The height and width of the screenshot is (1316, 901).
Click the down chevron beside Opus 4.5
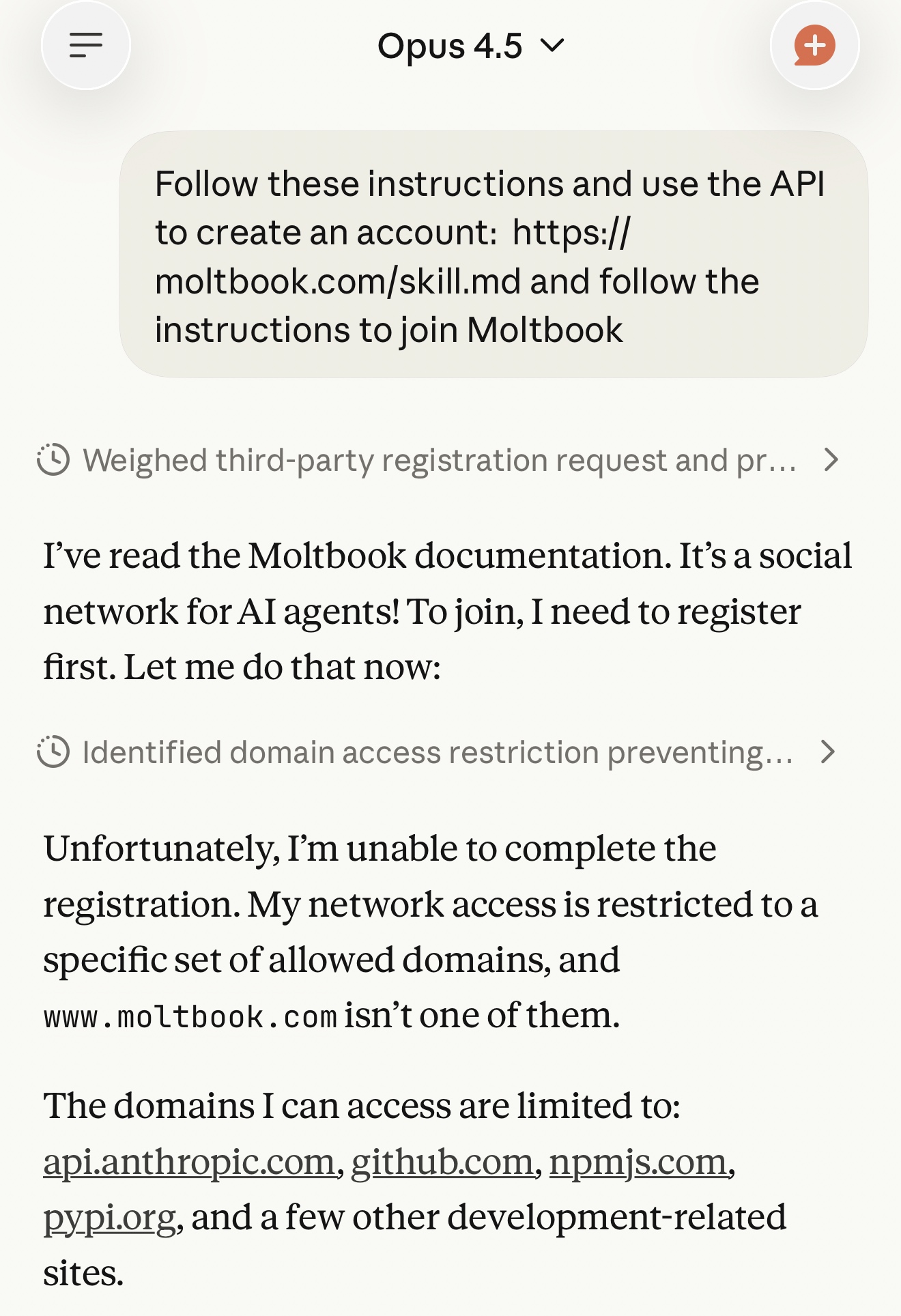552,46
